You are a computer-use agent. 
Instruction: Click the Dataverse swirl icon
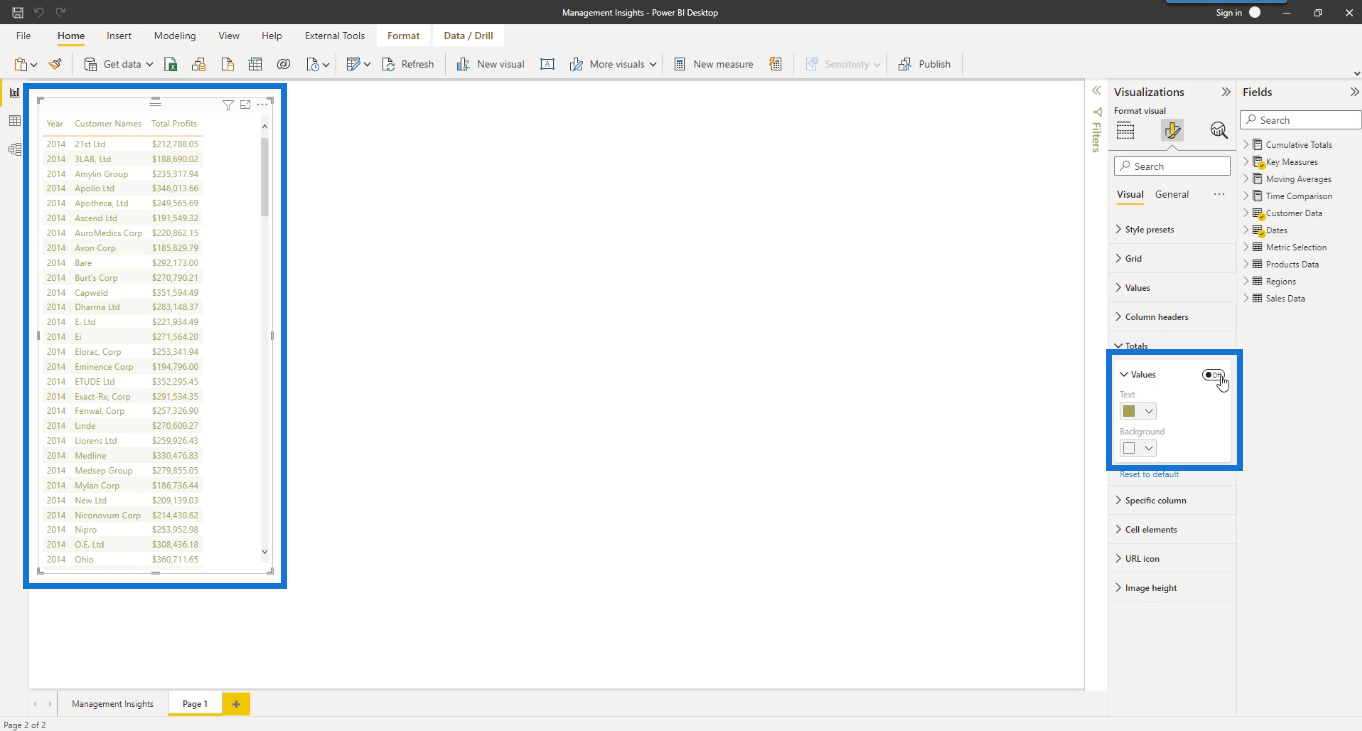pyautogui.click(x=283, y=64)
